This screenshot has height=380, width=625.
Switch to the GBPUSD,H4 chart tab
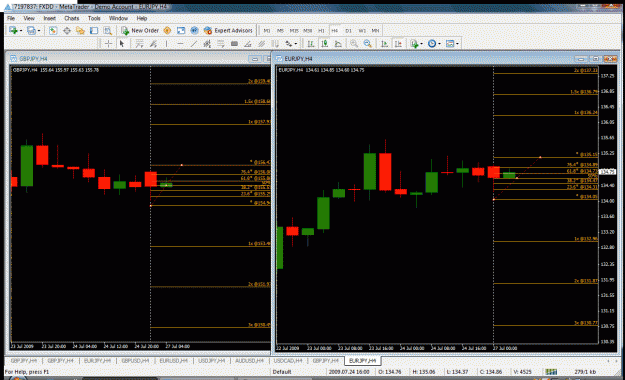click(x=135, y=361)
